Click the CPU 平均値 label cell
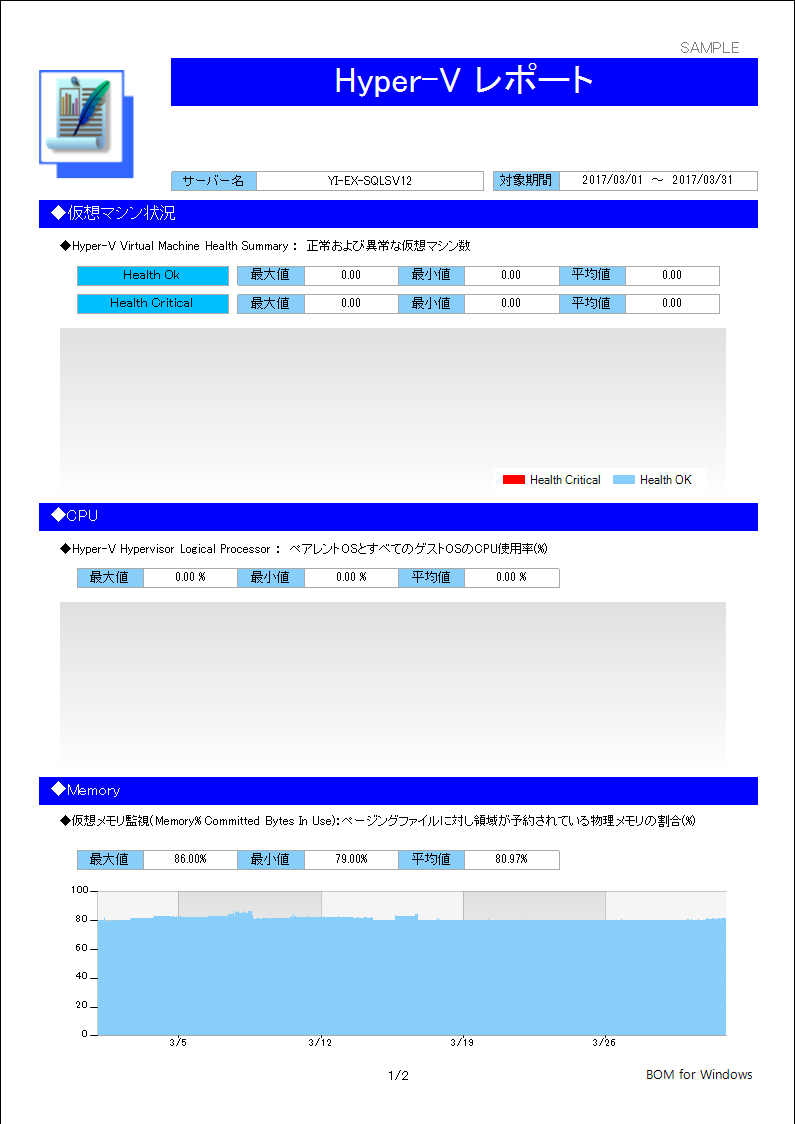 (431, 578)
